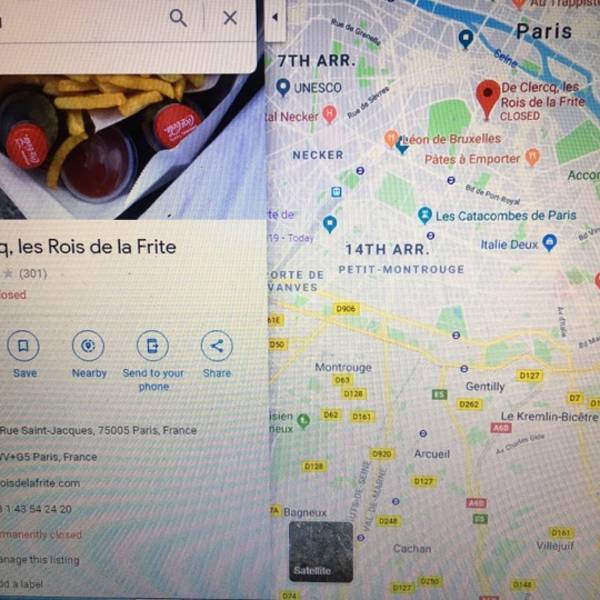Click the Hôpital Necker hospital marker
This screenshot has width=600, height=600.
click(x=329, y=114)
